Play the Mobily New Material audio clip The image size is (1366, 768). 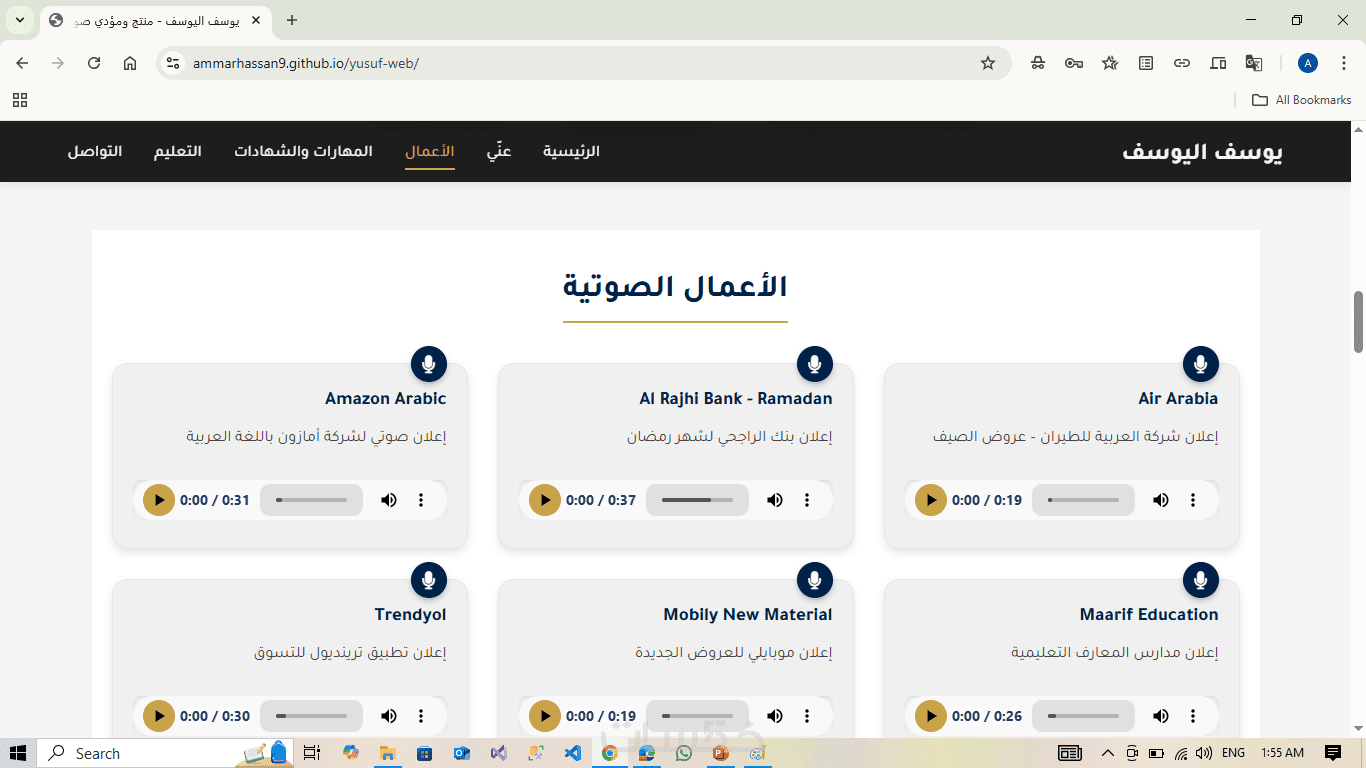(x=545, y=716)
